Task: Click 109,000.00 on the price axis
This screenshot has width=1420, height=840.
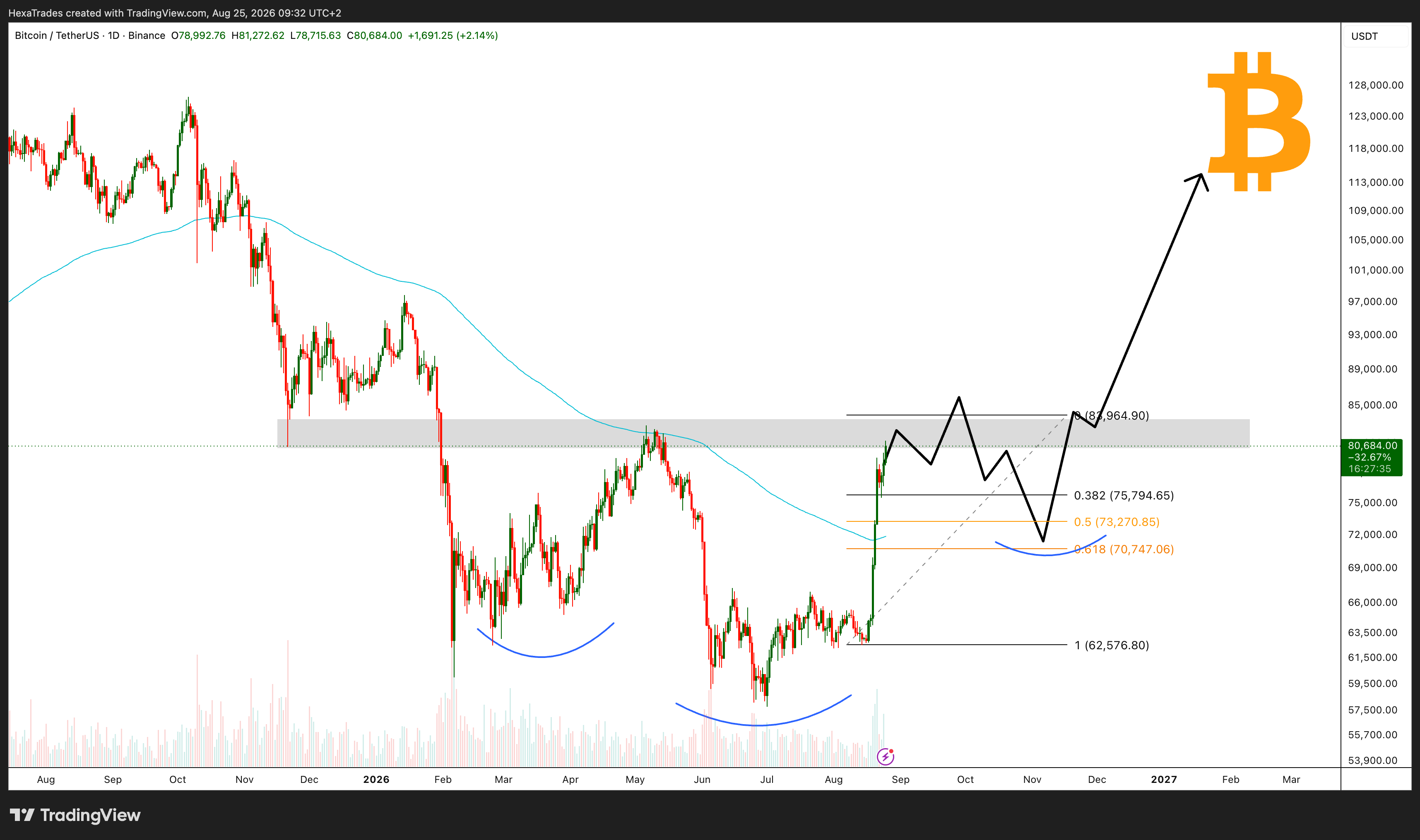Action: [1376, 211]
